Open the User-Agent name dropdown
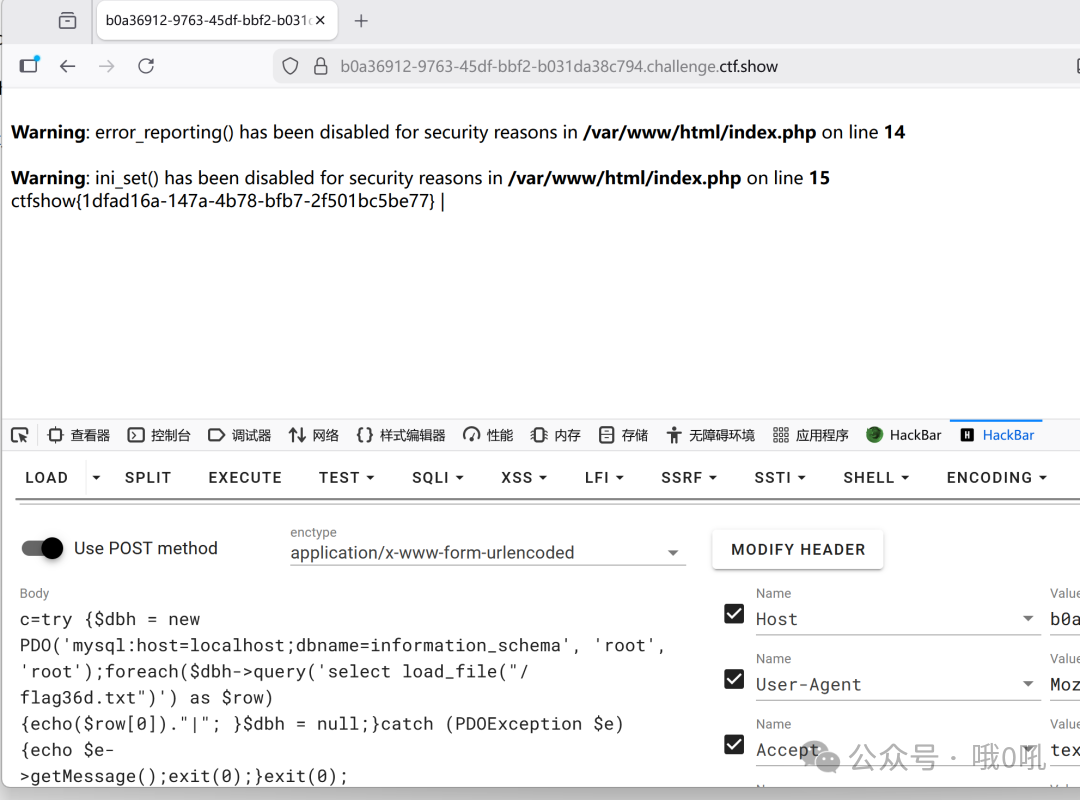Screen dimensions: 1080x800 click(x=897, y=684)
